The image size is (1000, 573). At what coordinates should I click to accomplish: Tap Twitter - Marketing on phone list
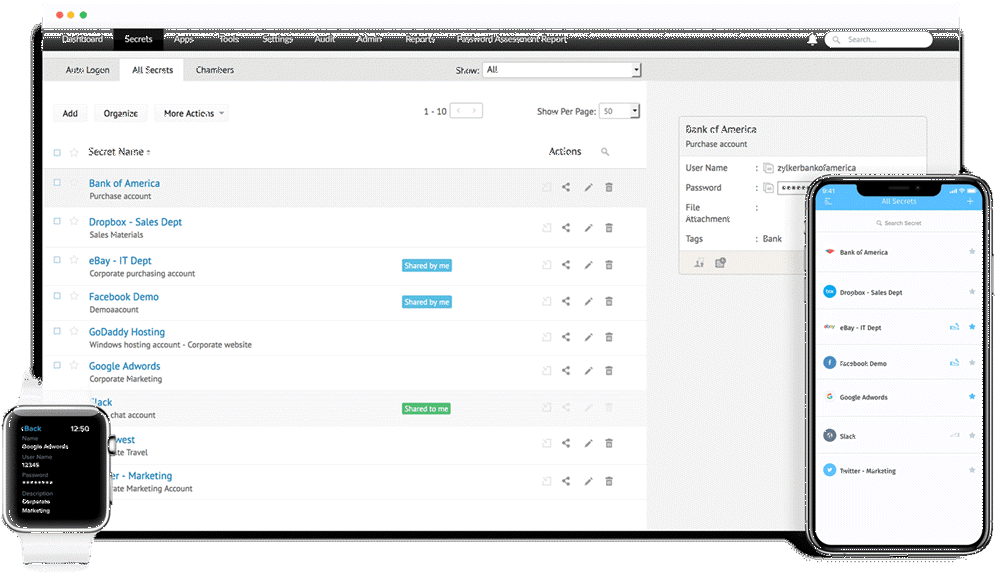click(899, 470)
